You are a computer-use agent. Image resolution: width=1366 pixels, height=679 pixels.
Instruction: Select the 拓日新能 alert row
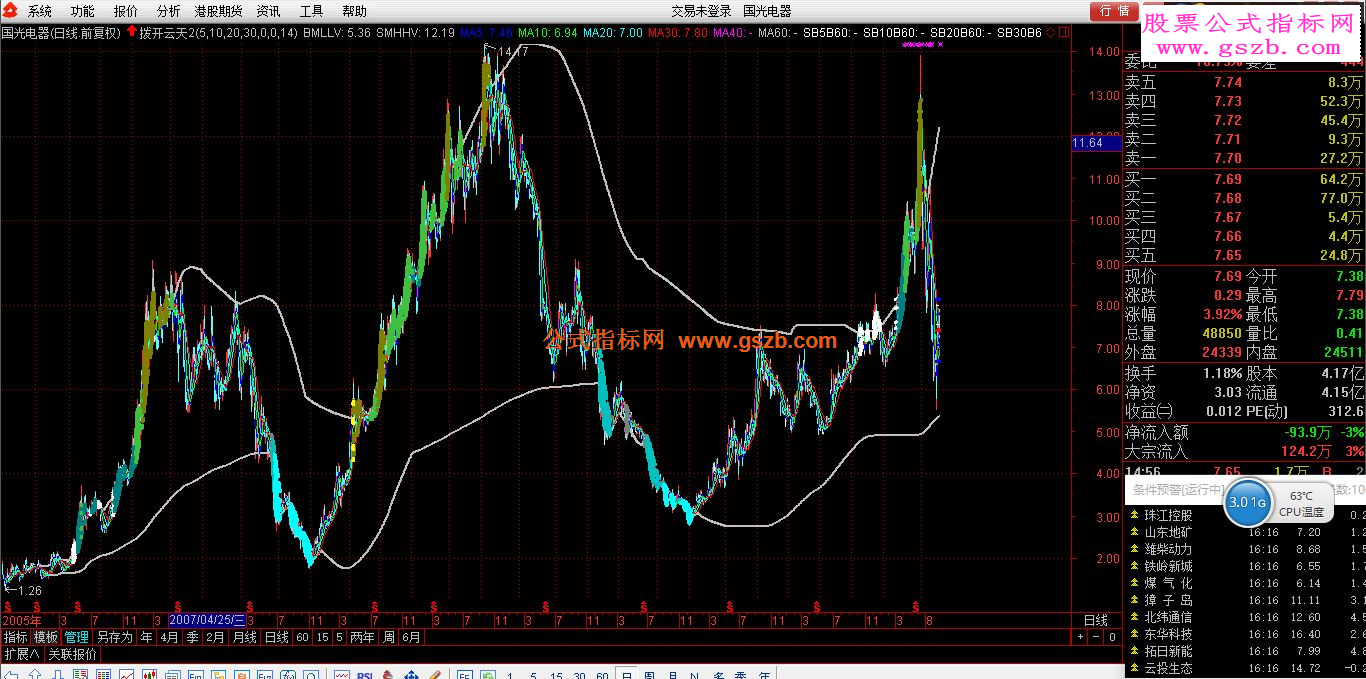coord(1246,651)
